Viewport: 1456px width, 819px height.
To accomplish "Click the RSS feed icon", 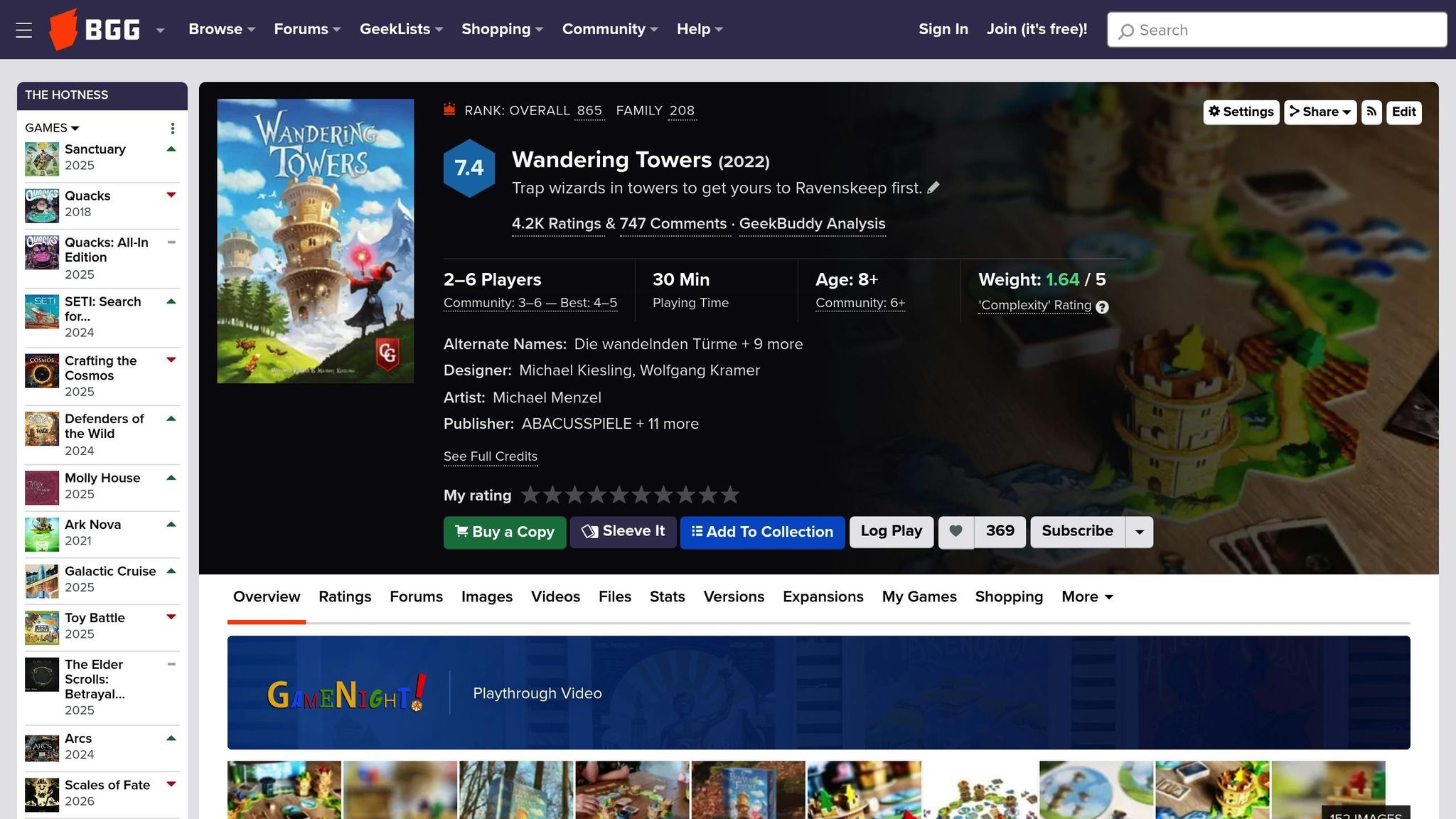I will (1371, 112).
